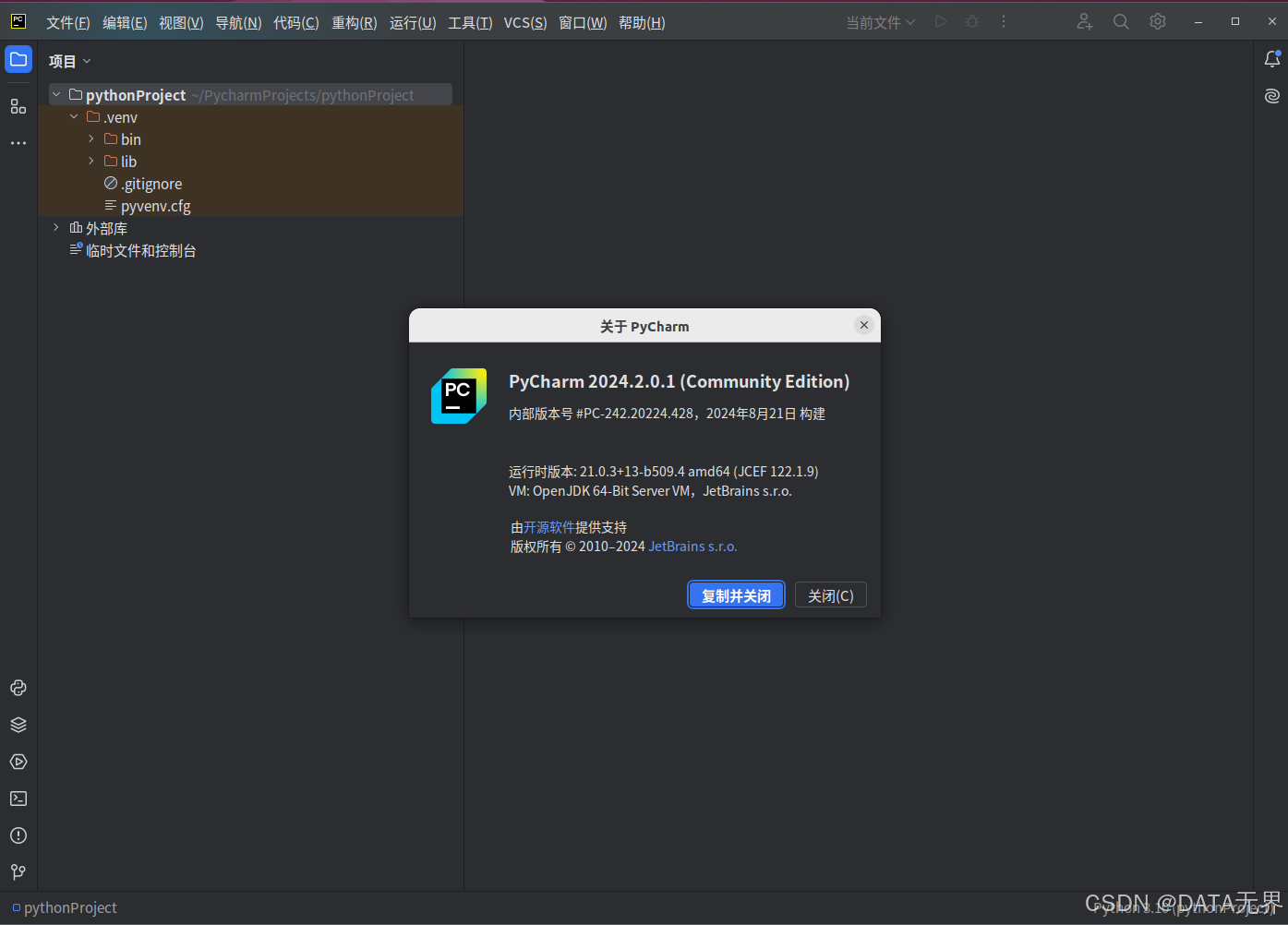Open the Project tool window icon
This screenshot has width=1288, height=925.
point(18,59)
